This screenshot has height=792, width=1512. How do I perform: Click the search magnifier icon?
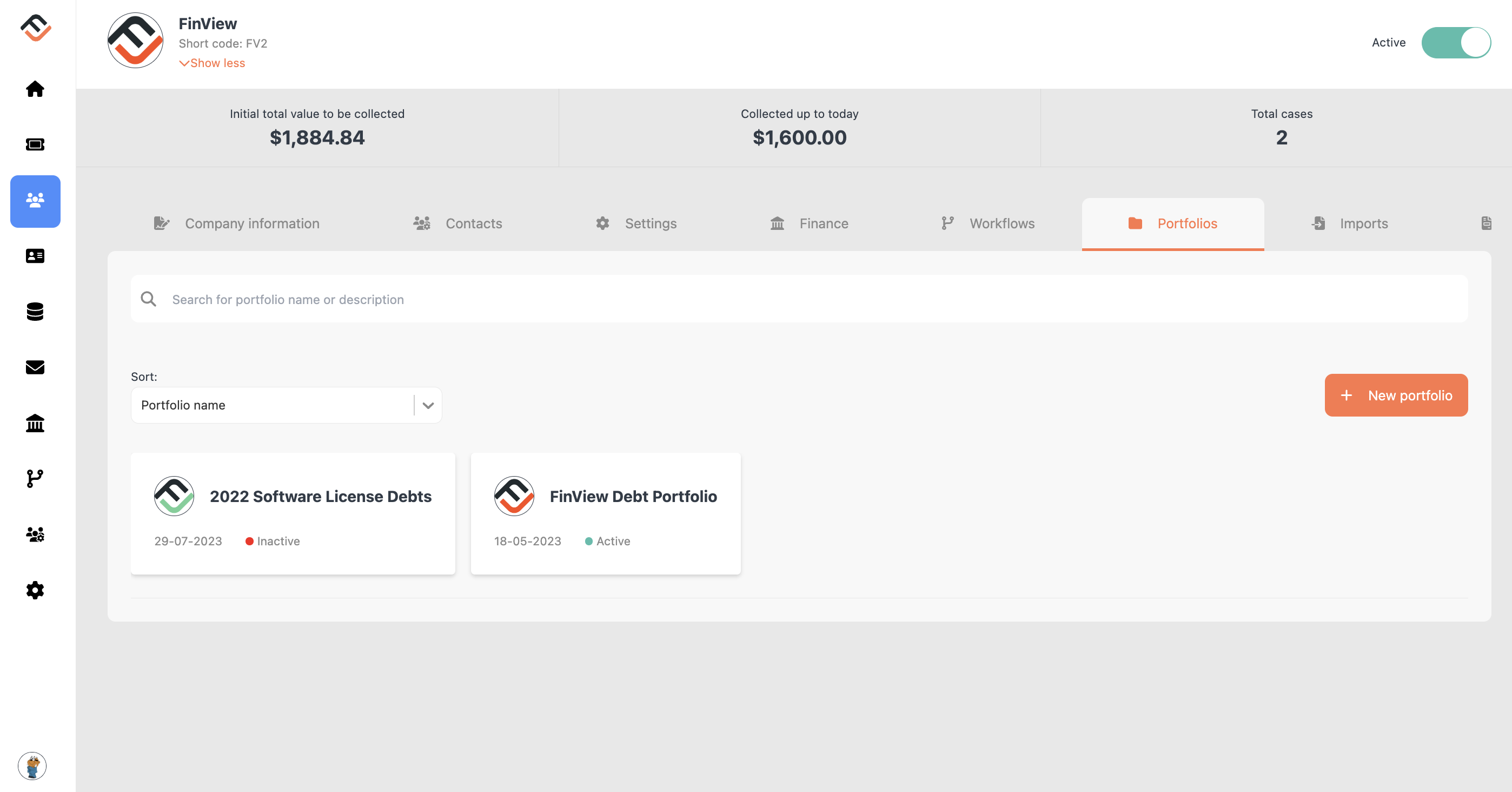(149, 299)
